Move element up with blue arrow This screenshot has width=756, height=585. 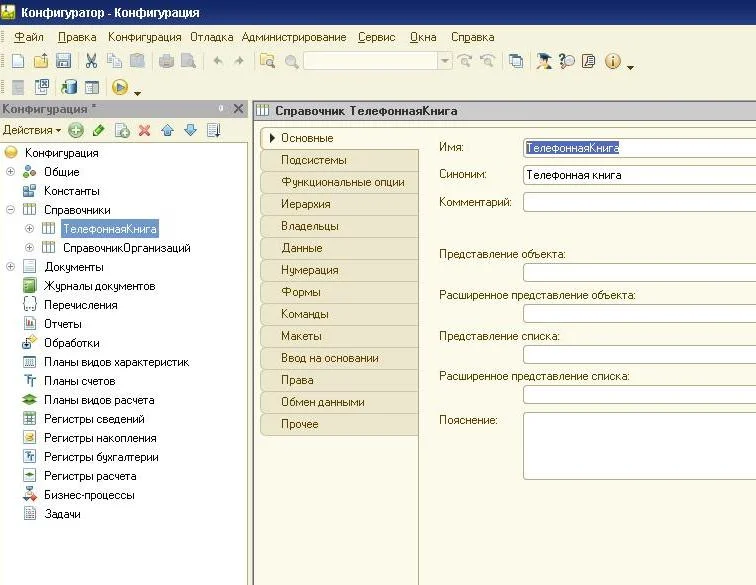pyautogui.click(x=167, y=130)
